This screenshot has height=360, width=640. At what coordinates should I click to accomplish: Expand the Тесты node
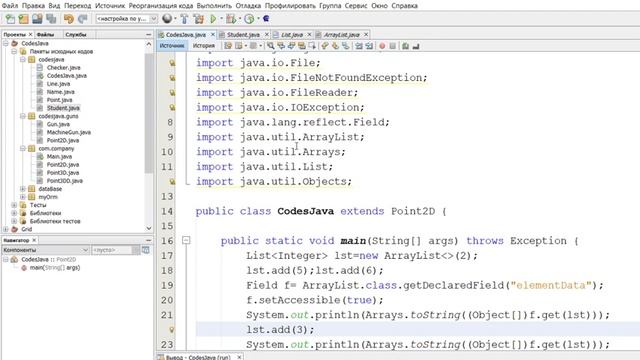coord(14,205)
